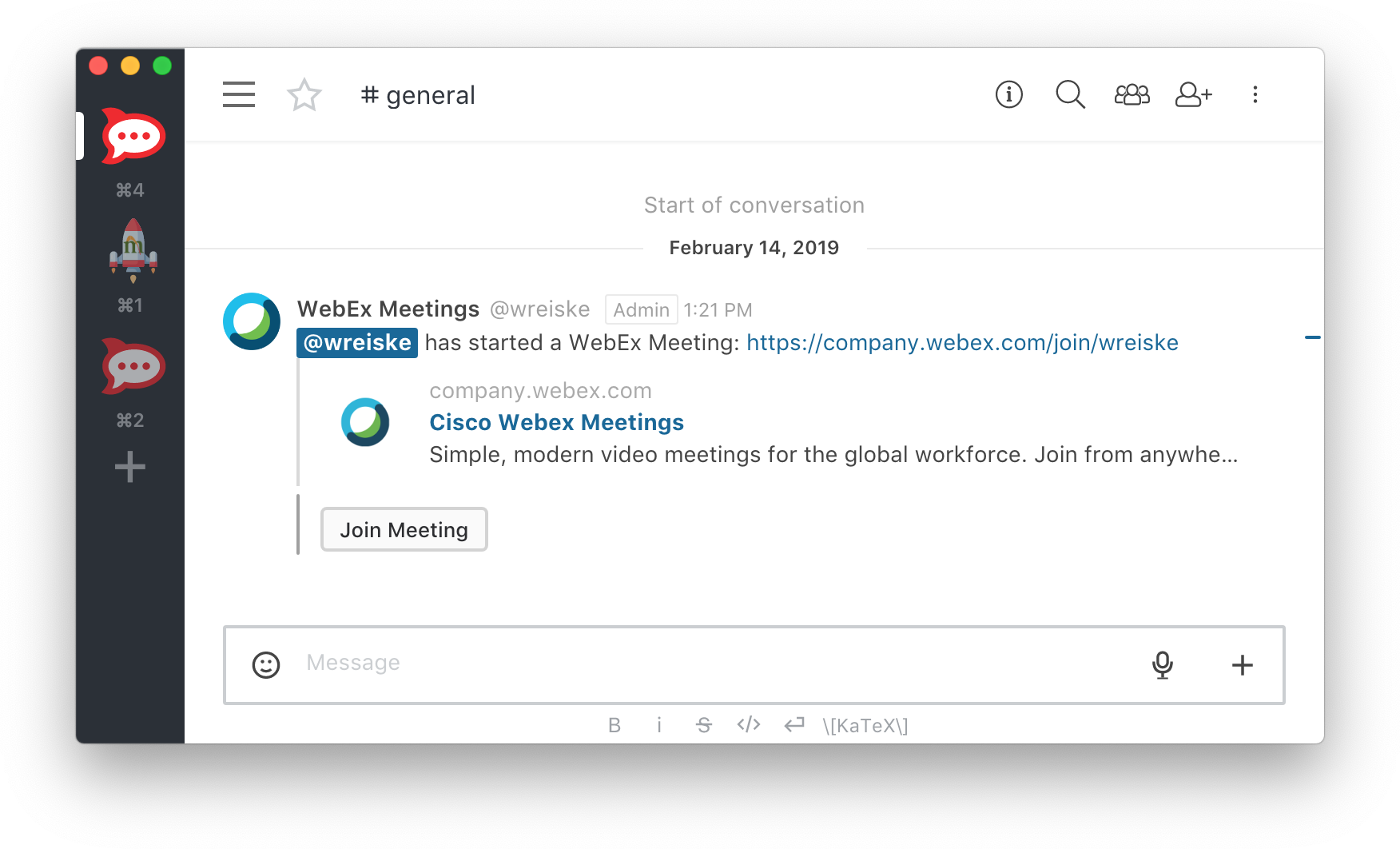This screenshot has height=849, width=1400.
Task: Open the company.webex.com/join/wreiske link
Action: tap(962, 342)
